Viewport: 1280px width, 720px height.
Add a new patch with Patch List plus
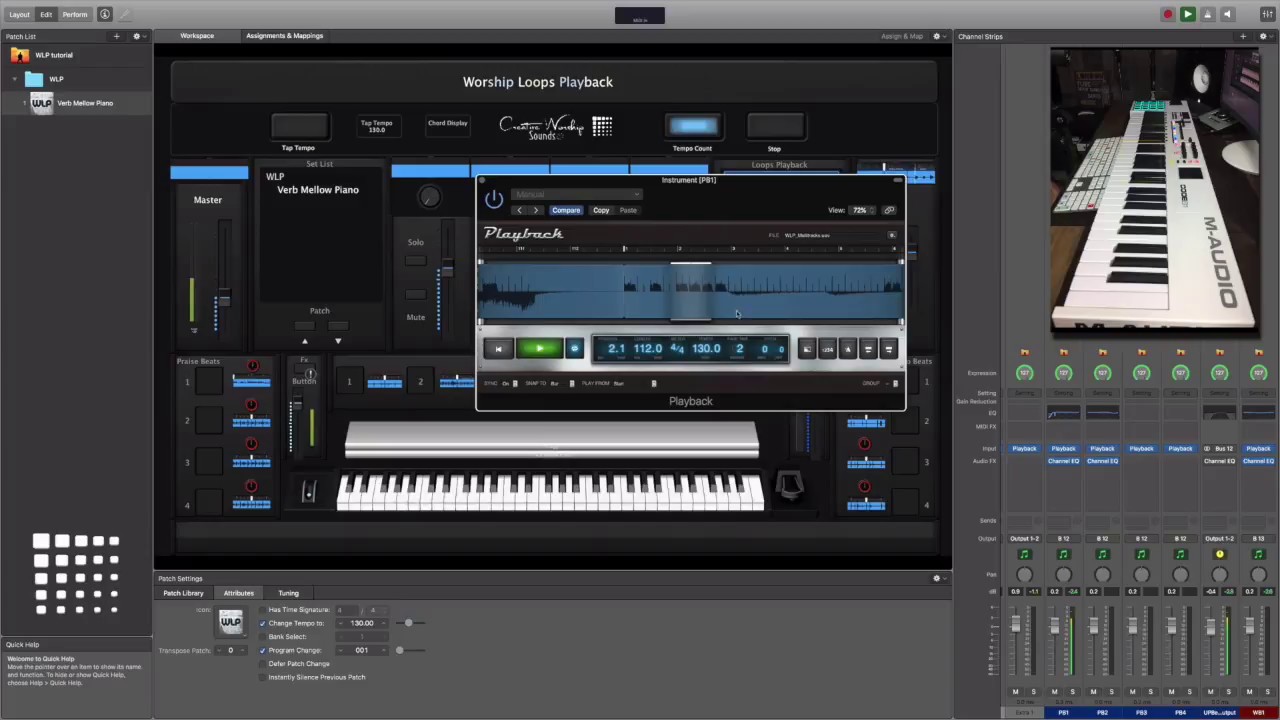116,36
